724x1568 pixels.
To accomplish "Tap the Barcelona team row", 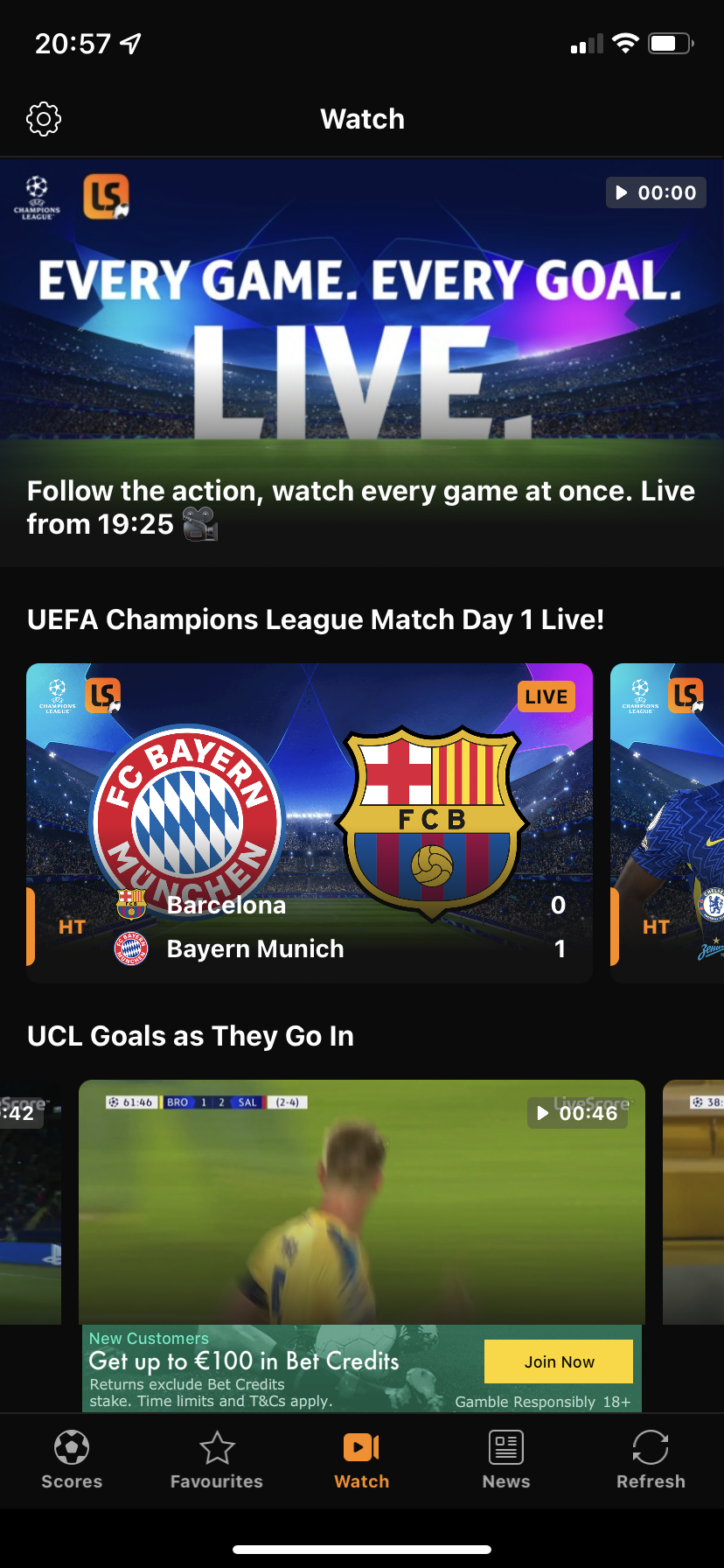I will [341, 905].
